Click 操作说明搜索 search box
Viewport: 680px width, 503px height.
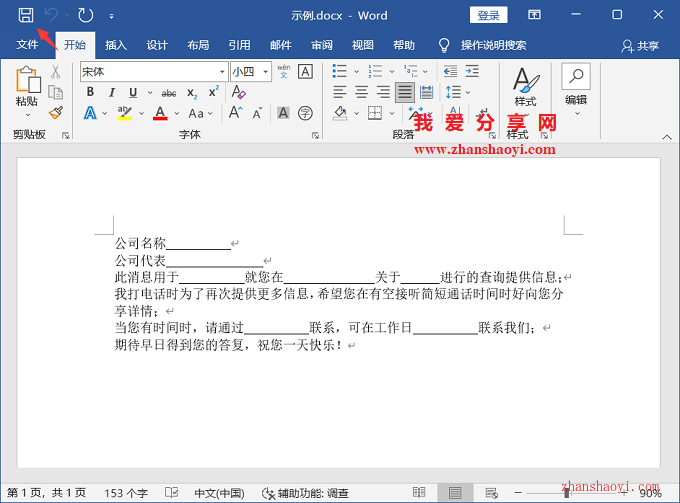(x=494, y=45)
